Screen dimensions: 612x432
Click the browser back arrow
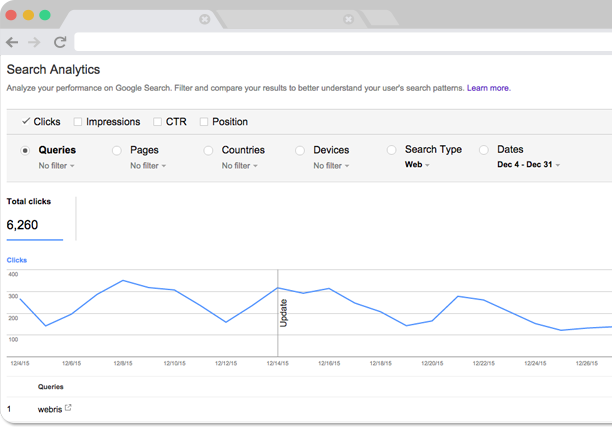[12, 42]
